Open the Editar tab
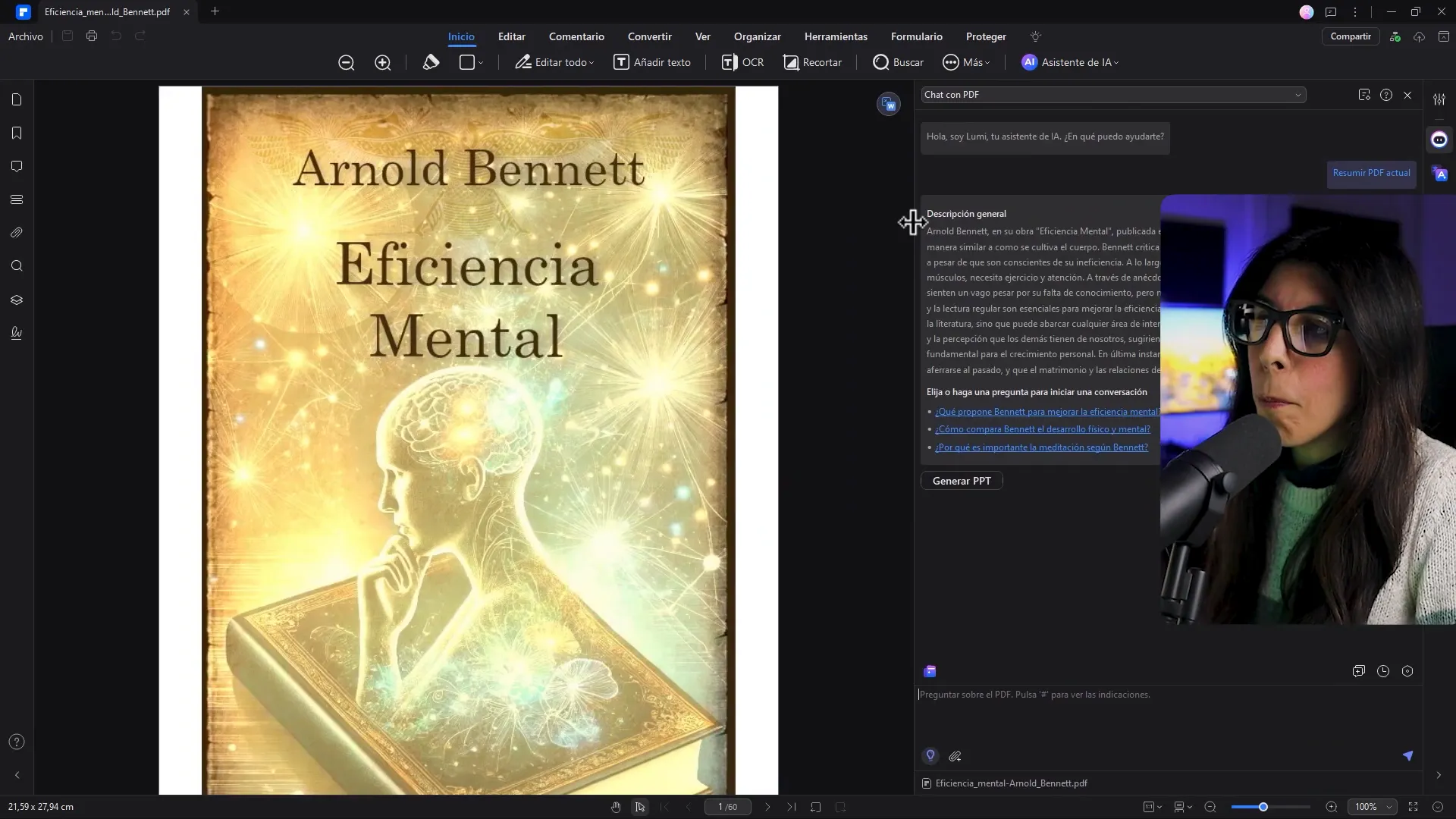This screenshot has height=819, width=1456. 512,36
